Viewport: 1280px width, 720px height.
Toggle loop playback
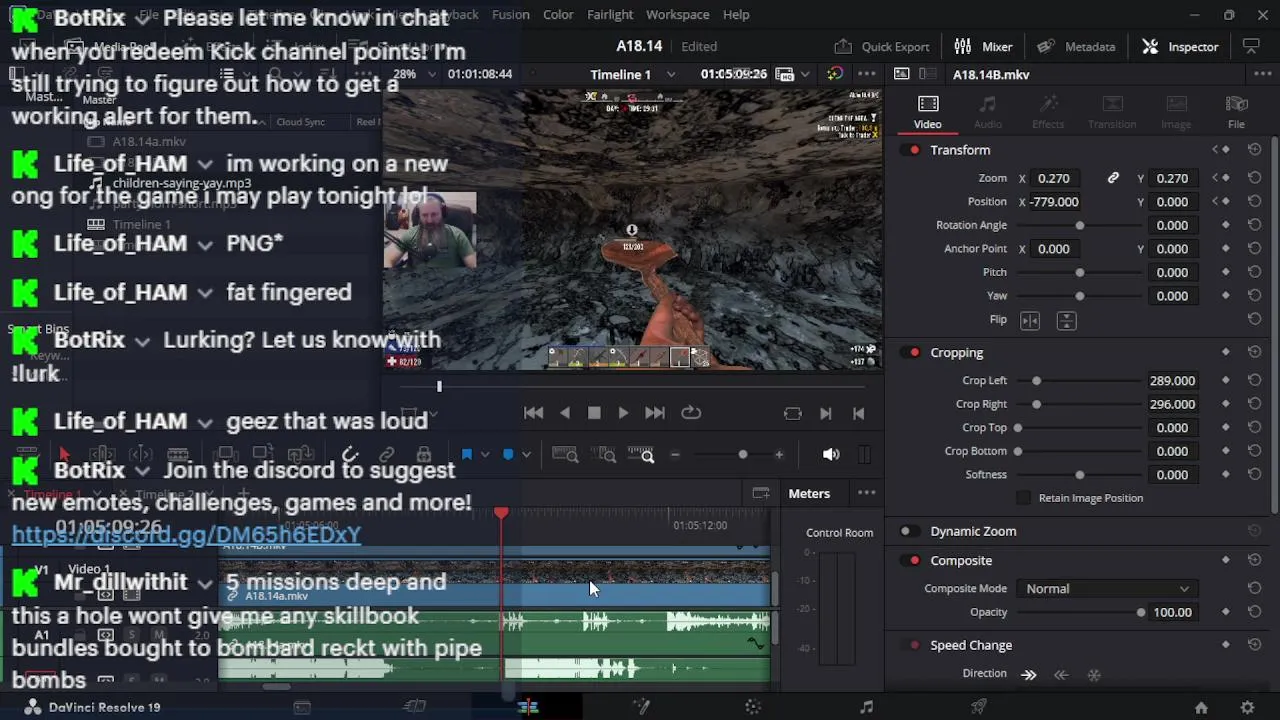[691, 413]
